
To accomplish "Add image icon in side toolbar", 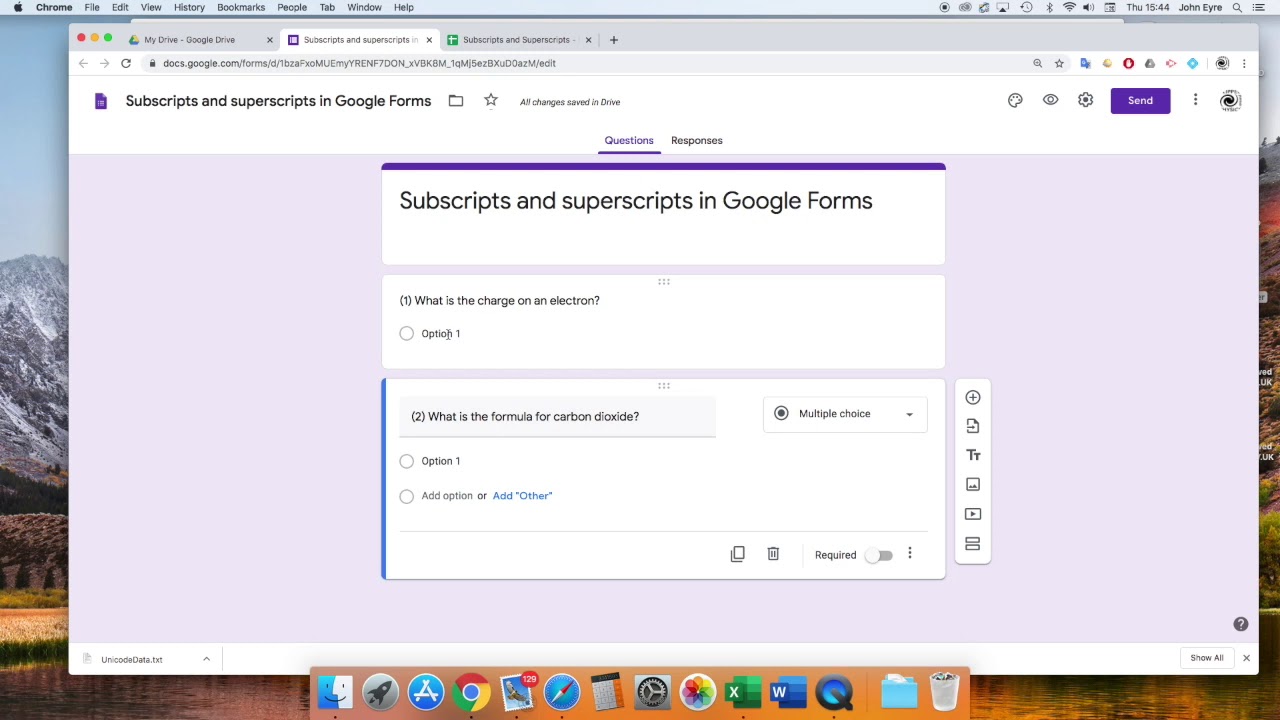I will (x=973, y=484).
